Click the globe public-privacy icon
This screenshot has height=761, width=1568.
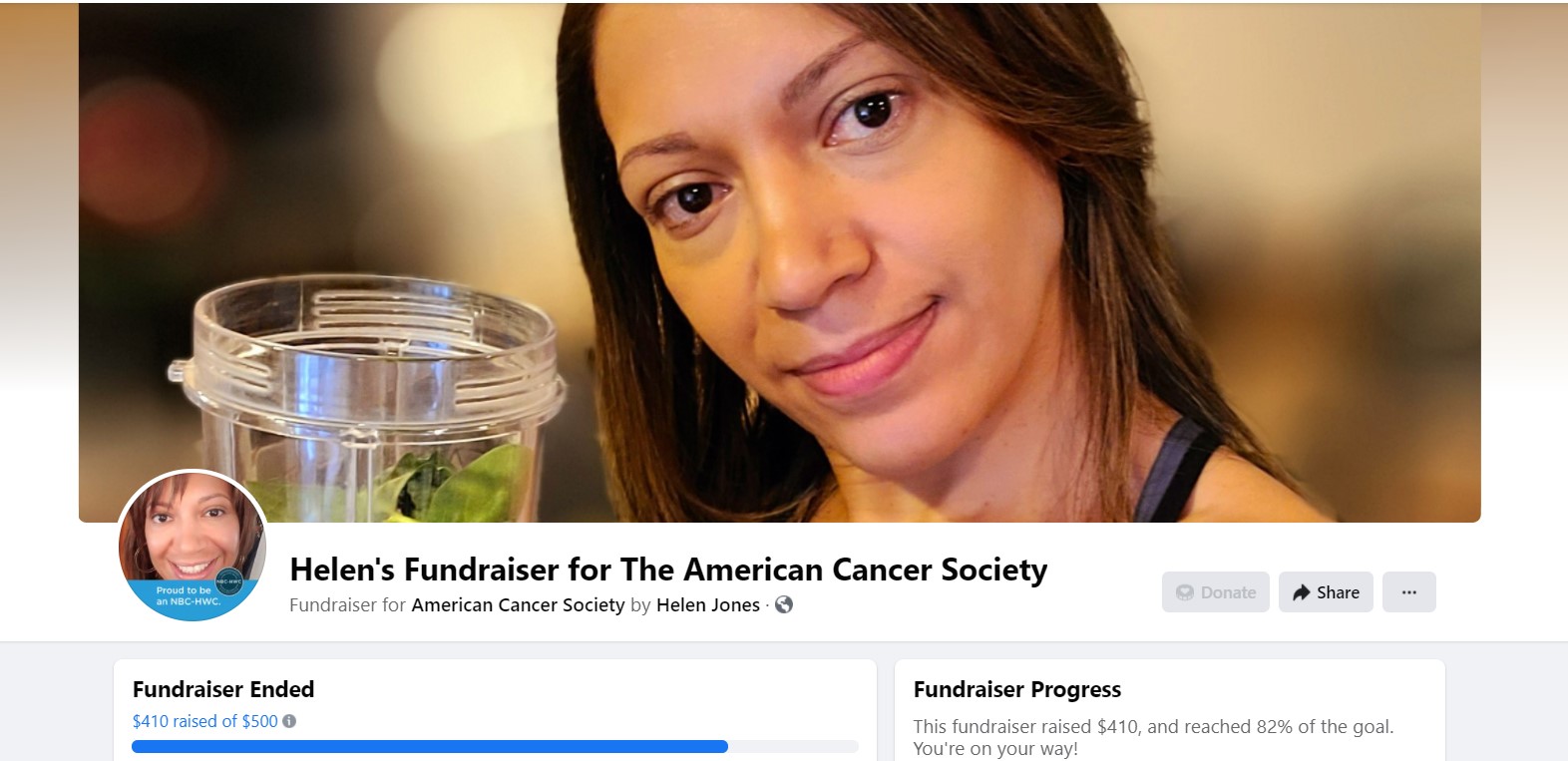point(784,604)
